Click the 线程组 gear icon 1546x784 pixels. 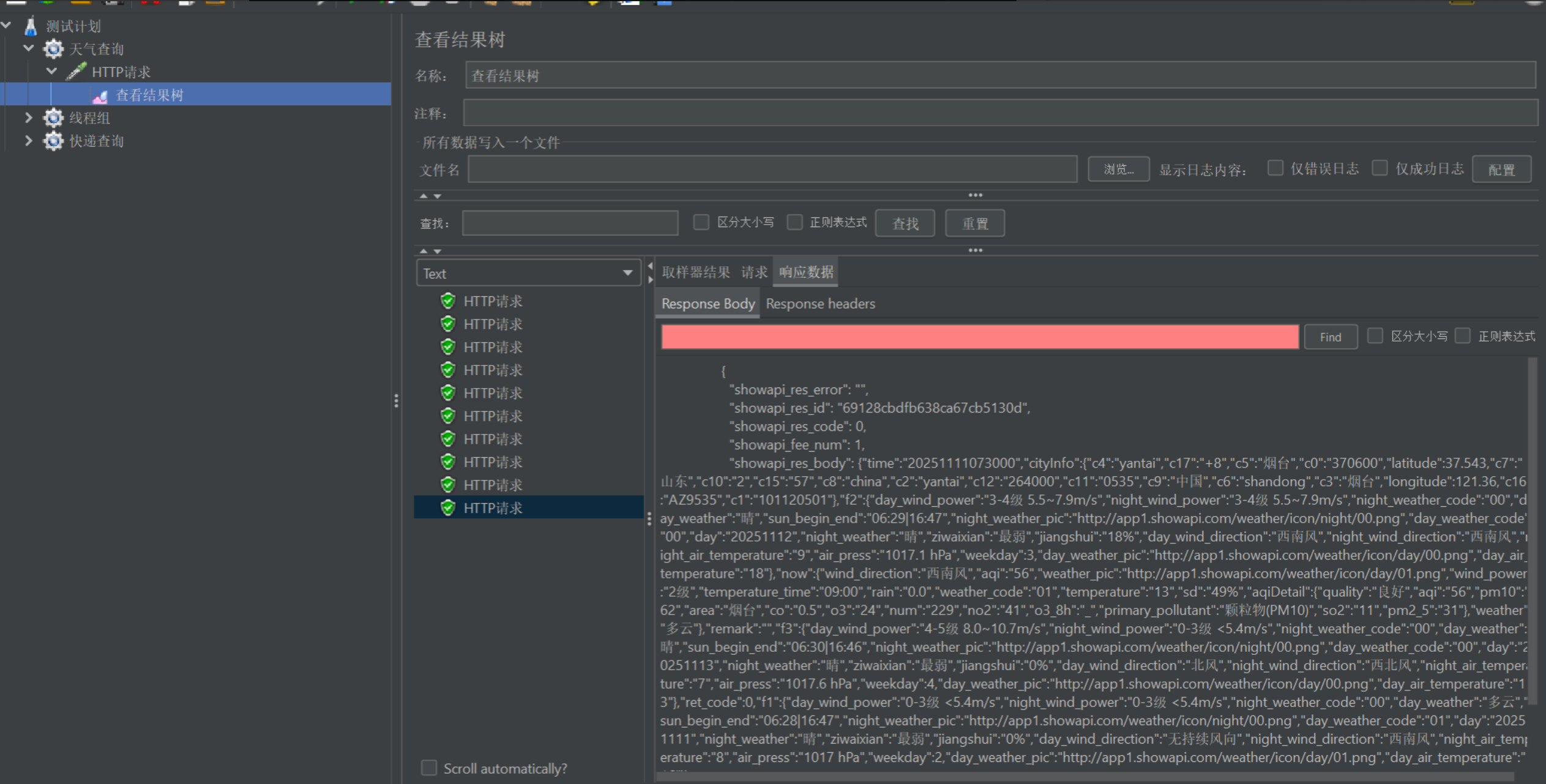(53, 118)
